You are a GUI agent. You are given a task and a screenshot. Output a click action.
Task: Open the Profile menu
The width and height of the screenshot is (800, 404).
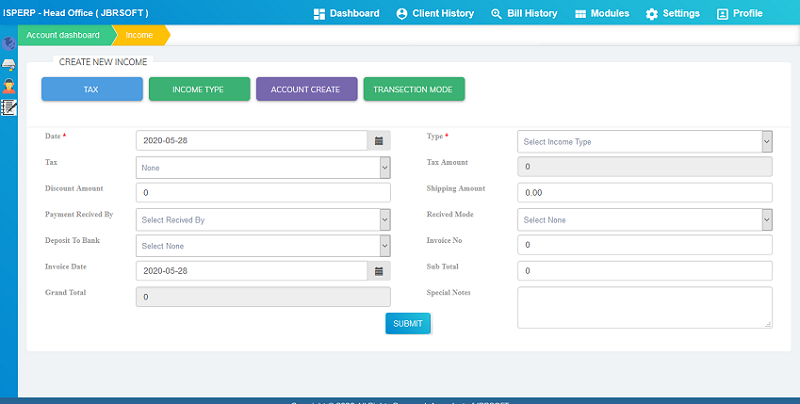click(740, 14)
